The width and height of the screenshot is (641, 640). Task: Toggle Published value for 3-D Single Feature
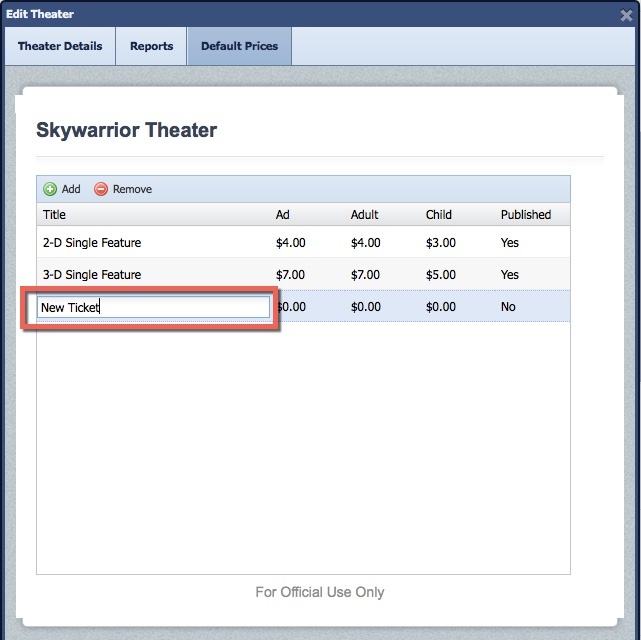coord(510,274)
